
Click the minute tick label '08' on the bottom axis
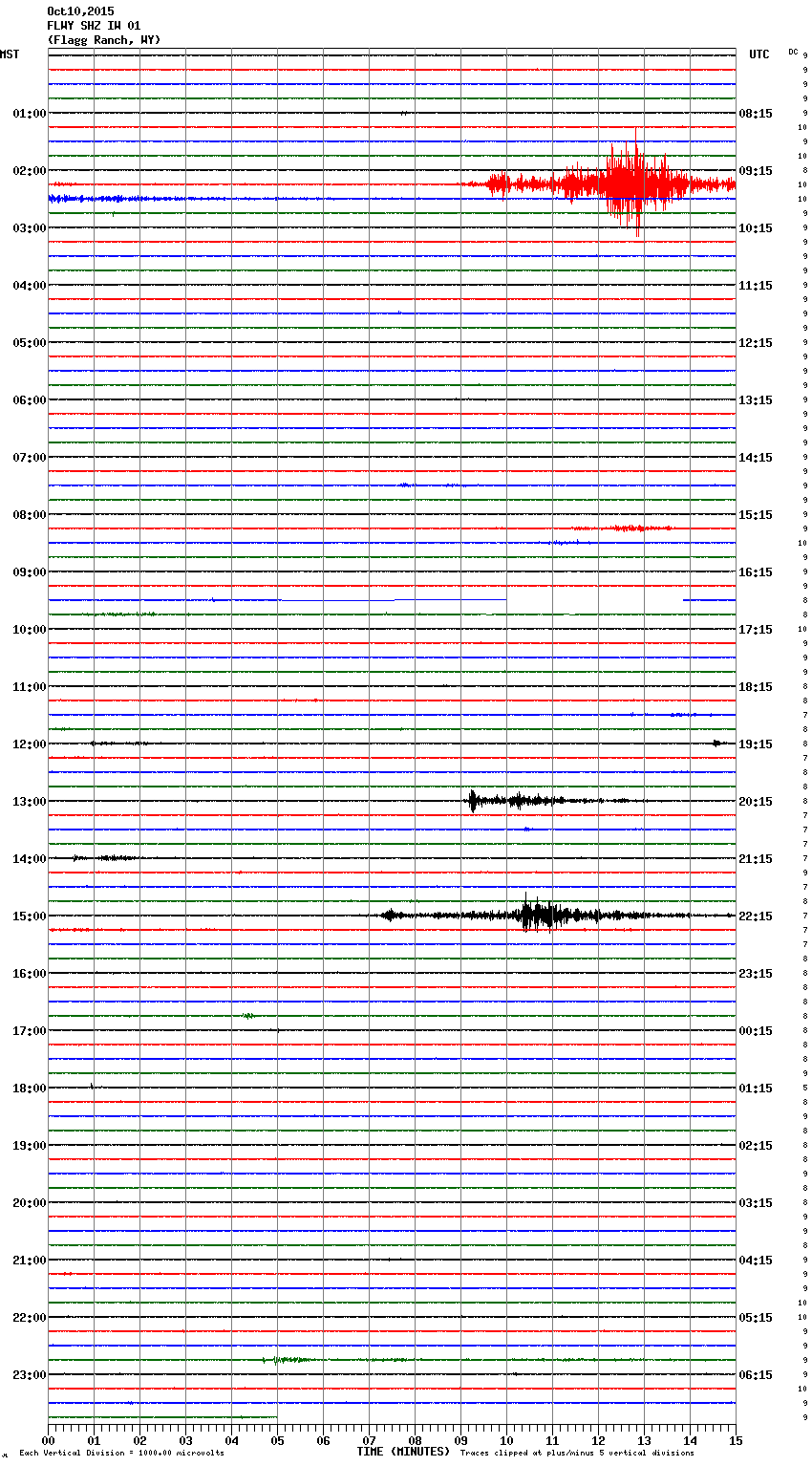point(415,1440)
